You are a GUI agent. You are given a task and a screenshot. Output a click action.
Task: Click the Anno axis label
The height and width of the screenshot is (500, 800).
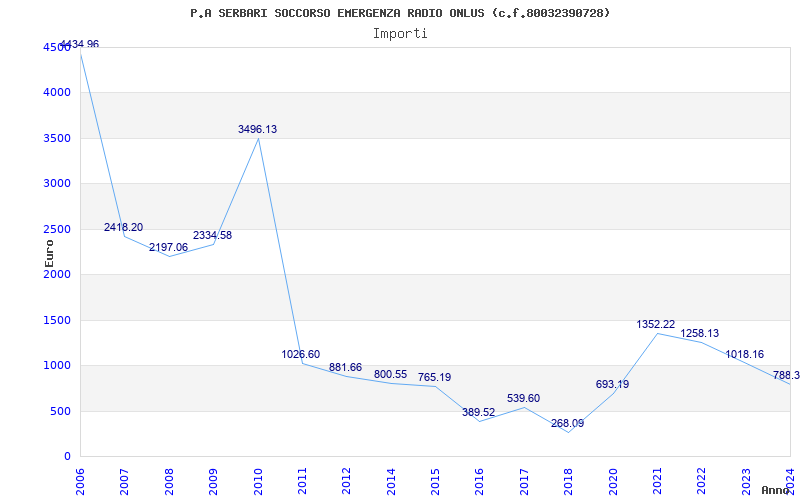776,490
